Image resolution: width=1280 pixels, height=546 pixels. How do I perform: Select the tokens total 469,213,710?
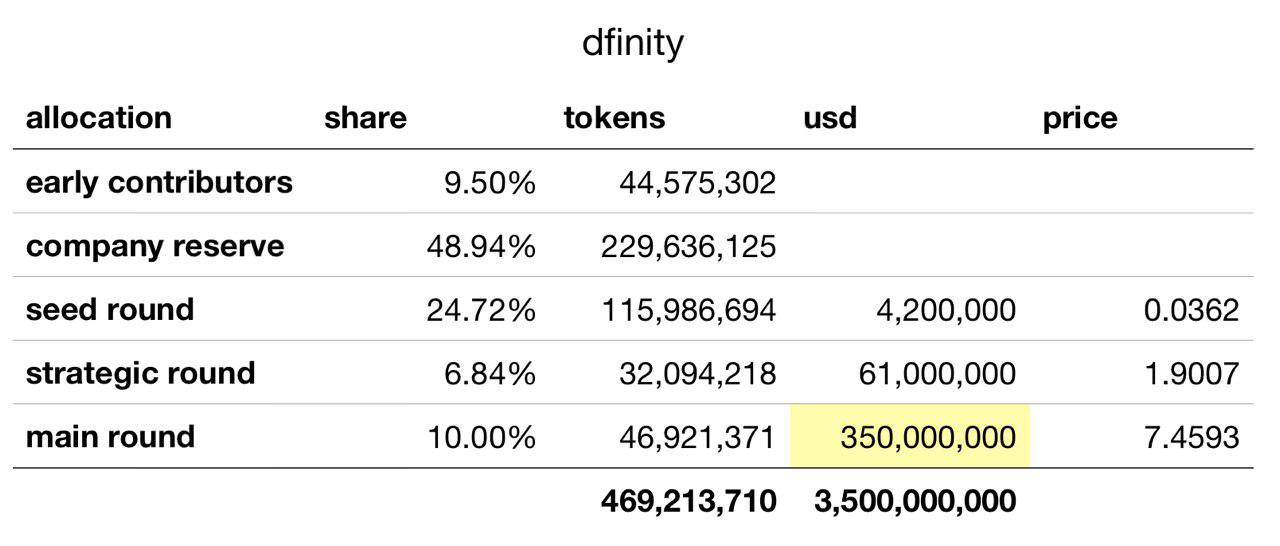click(689, 503)
